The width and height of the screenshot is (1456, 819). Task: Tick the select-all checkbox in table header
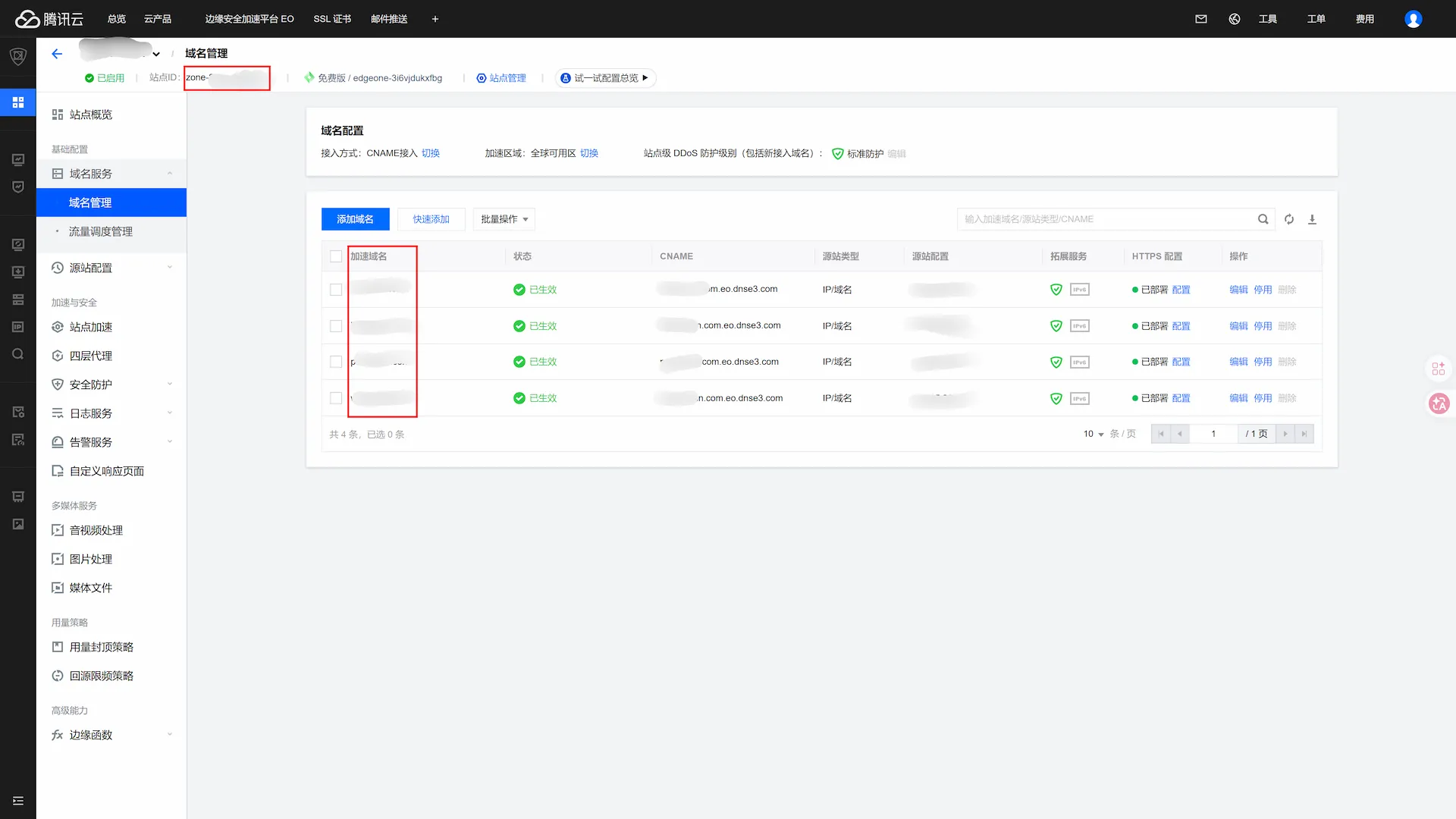coord(336,256)
